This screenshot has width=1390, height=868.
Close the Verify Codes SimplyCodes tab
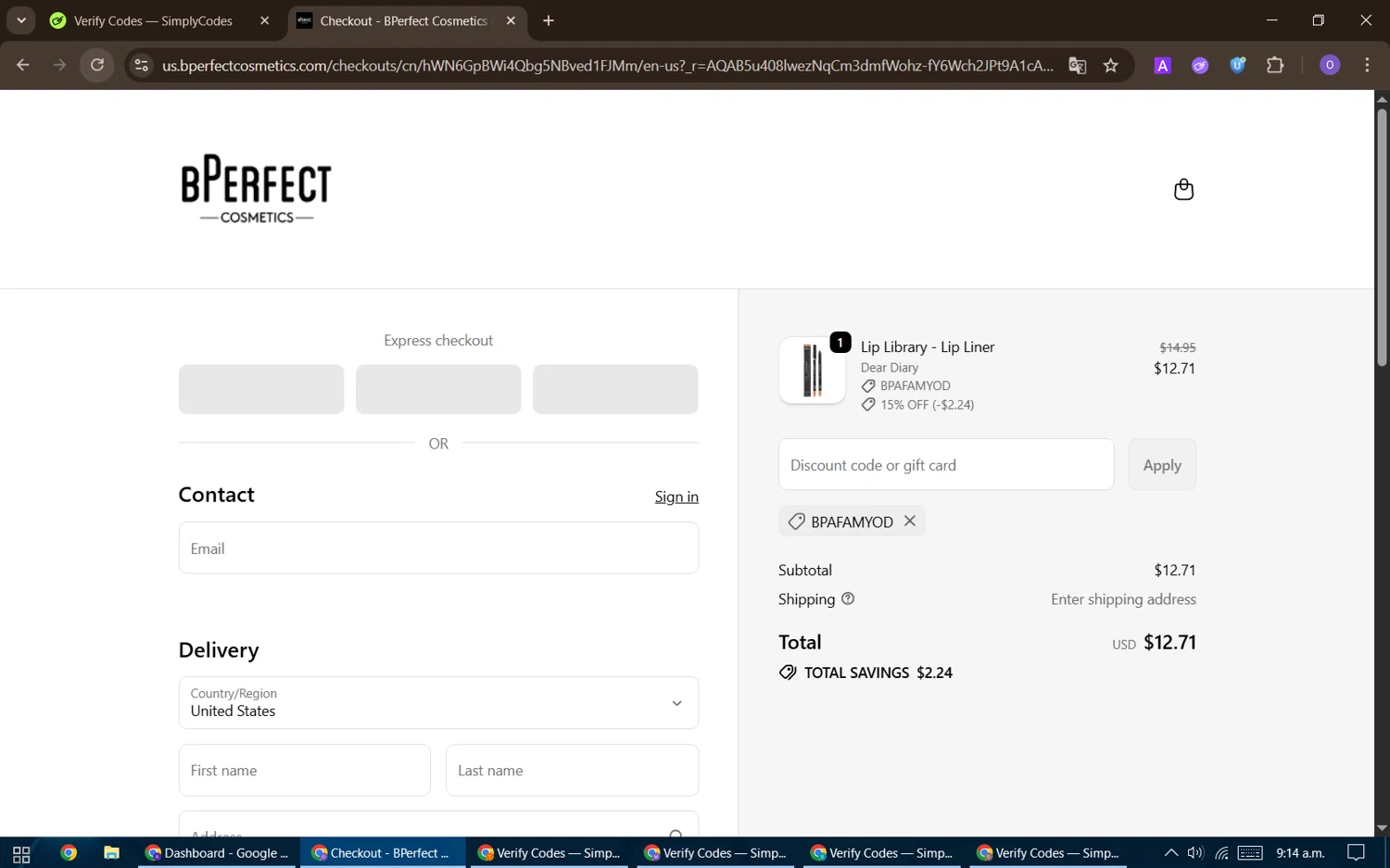(264, 20)
